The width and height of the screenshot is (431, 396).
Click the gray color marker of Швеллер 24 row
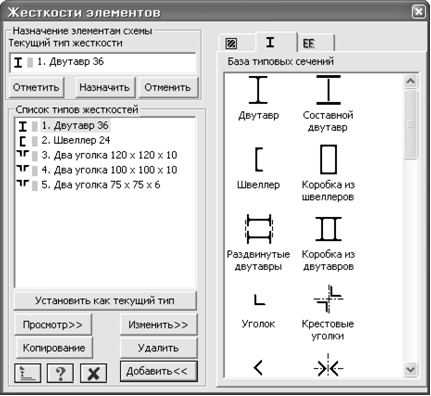pos(35,141)
